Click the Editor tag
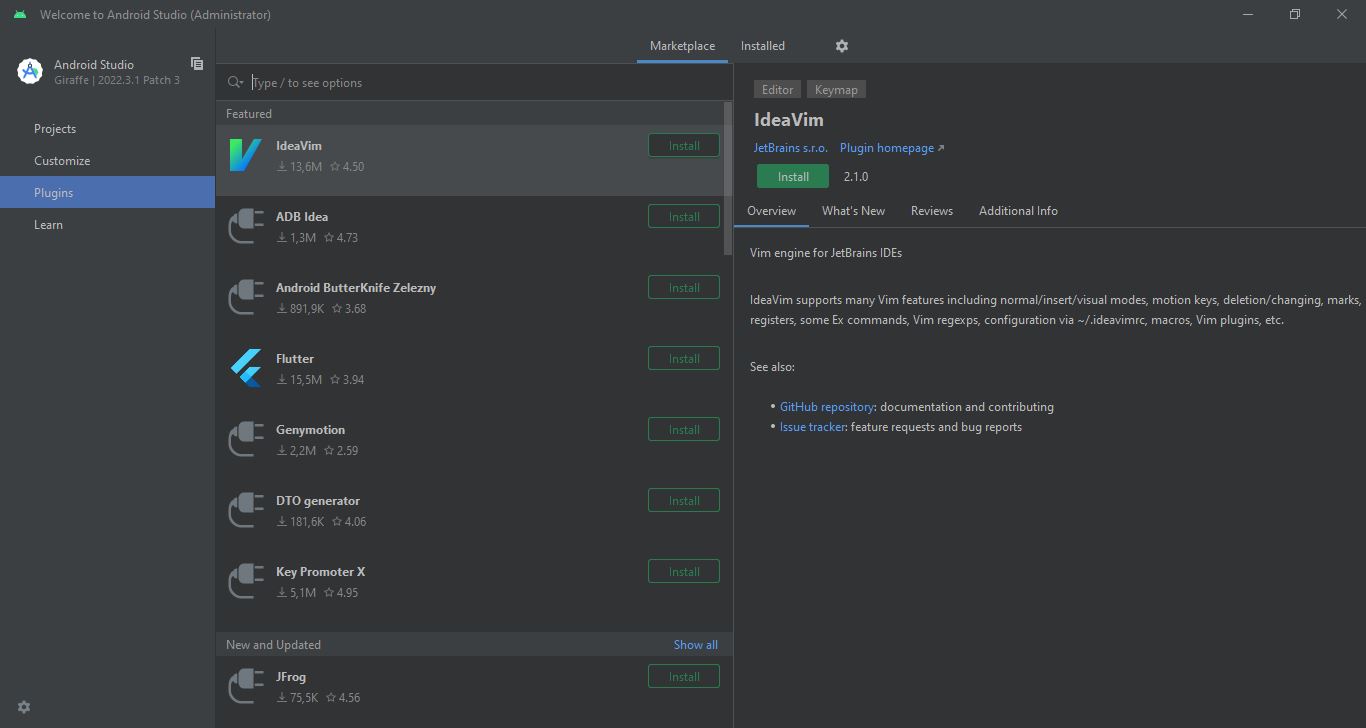Image resolution: width=1366 pixels, height=728 pixels. tap(777, 90)
